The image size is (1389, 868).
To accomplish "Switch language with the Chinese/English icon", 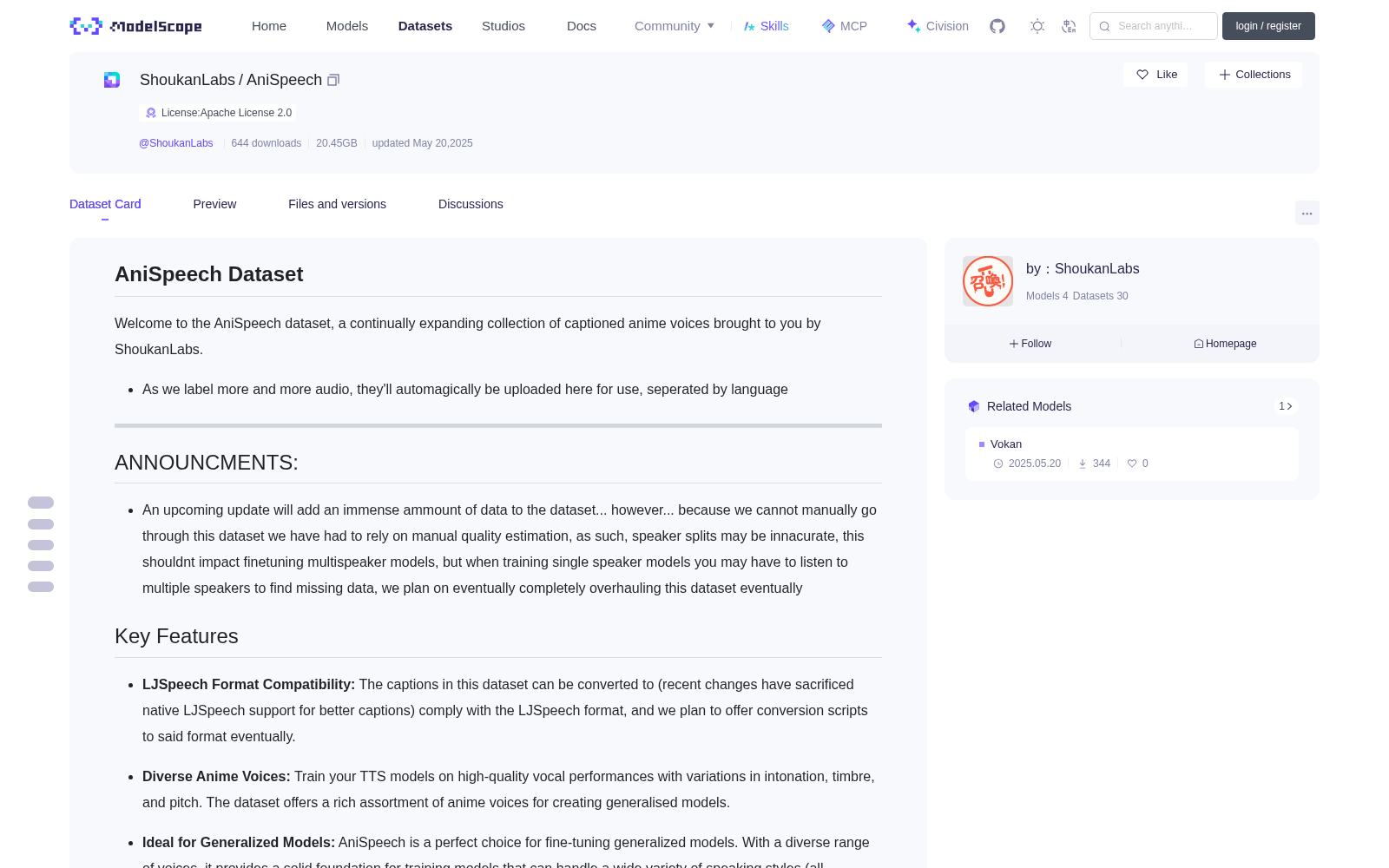I will [1069, 26].
